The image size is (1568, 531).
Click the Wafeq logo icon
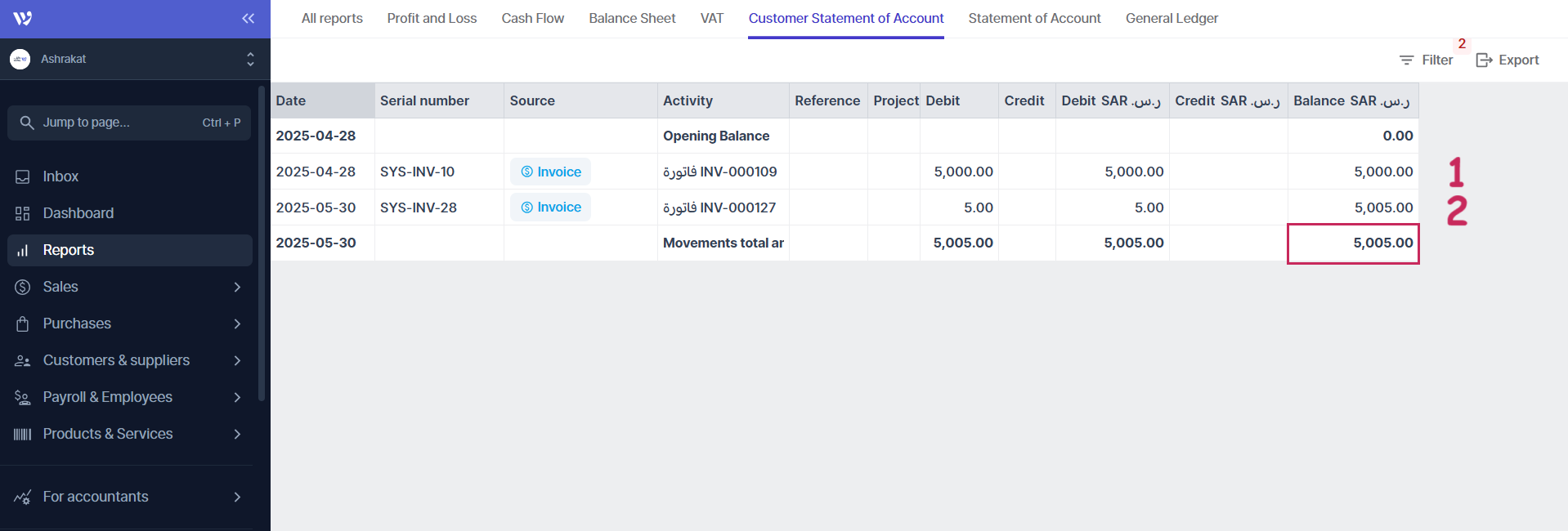click(22, 18)
